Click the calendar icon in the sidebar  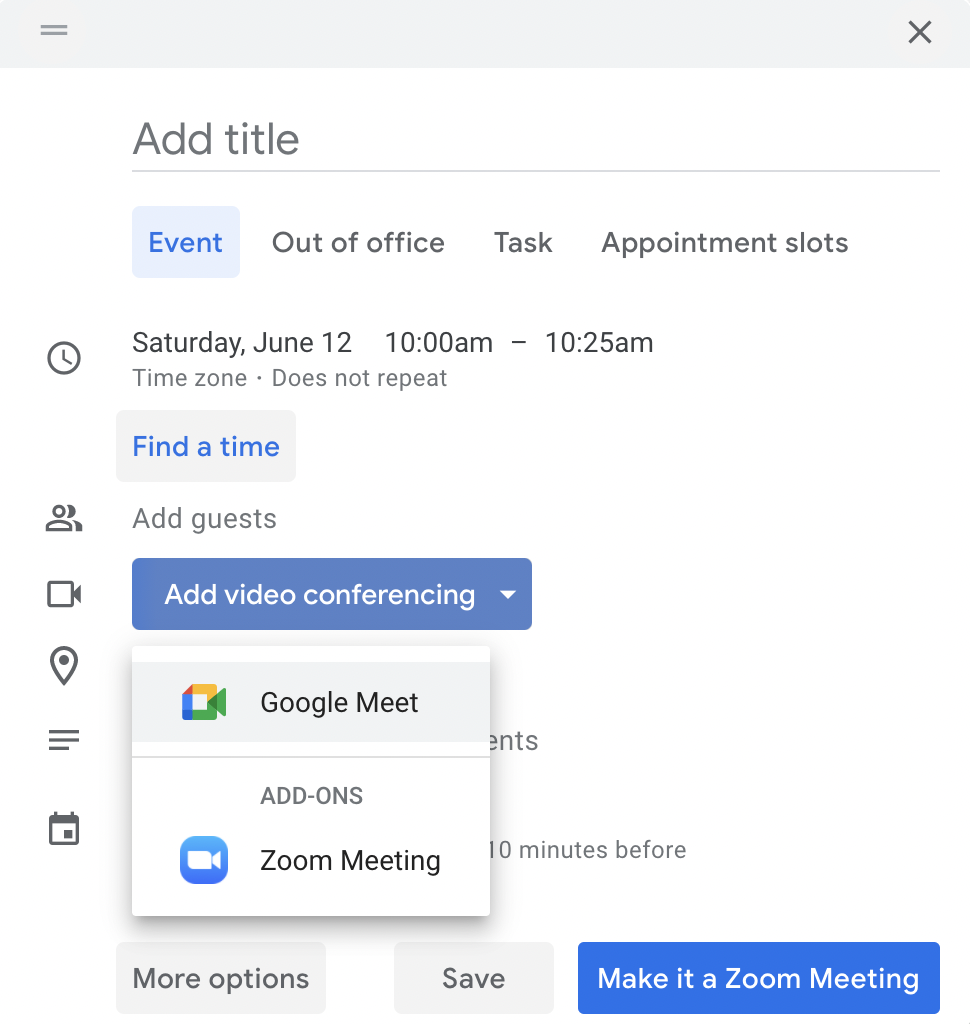[x=63, y=828]
